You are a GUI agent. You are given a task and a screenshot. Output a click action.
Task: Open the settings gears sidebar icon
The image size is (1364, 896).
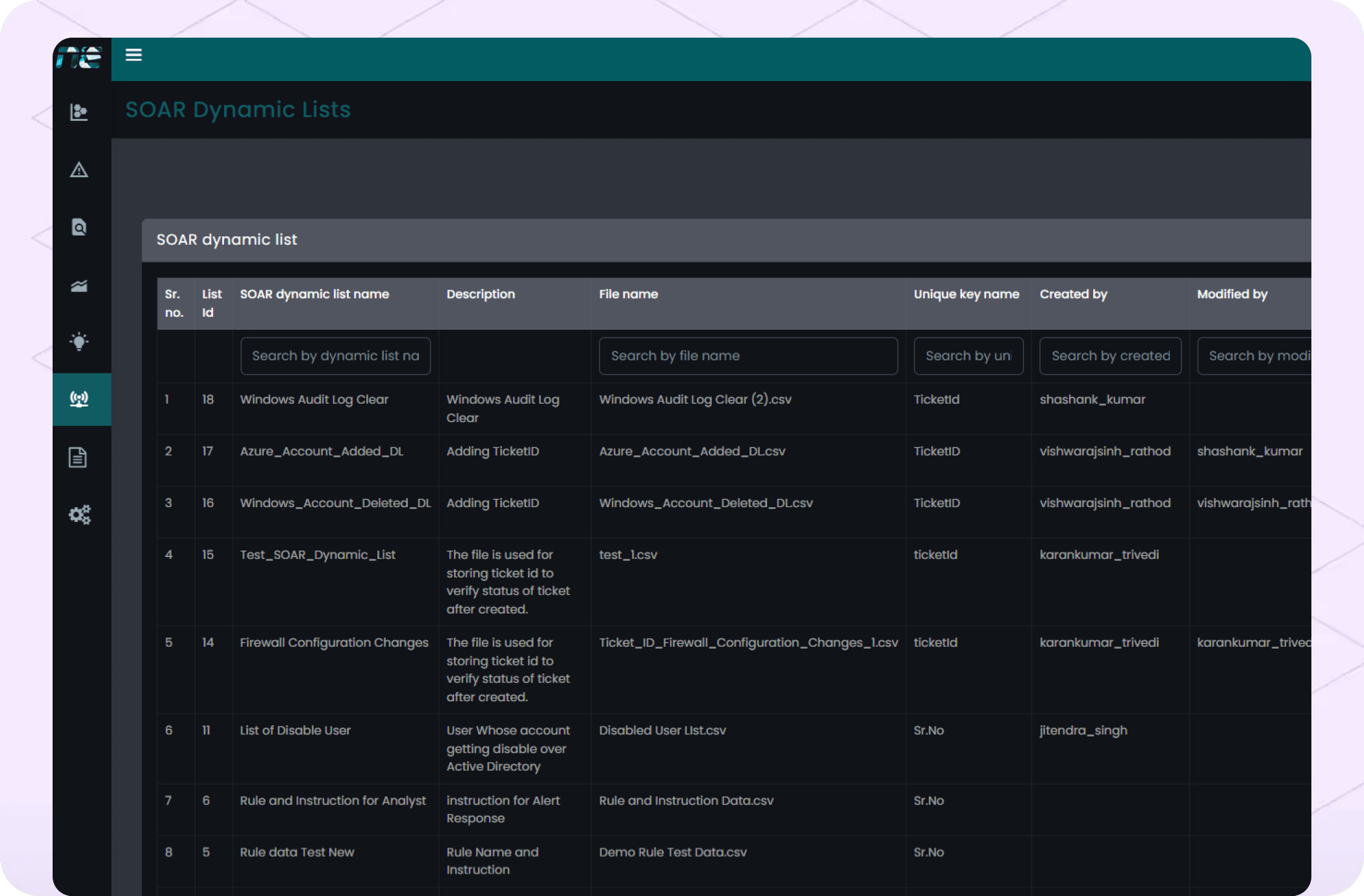79,515
